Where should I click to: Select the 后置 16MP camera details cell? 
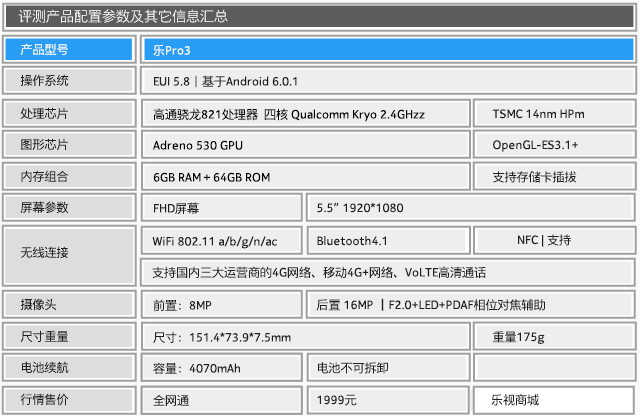point(470,304)
